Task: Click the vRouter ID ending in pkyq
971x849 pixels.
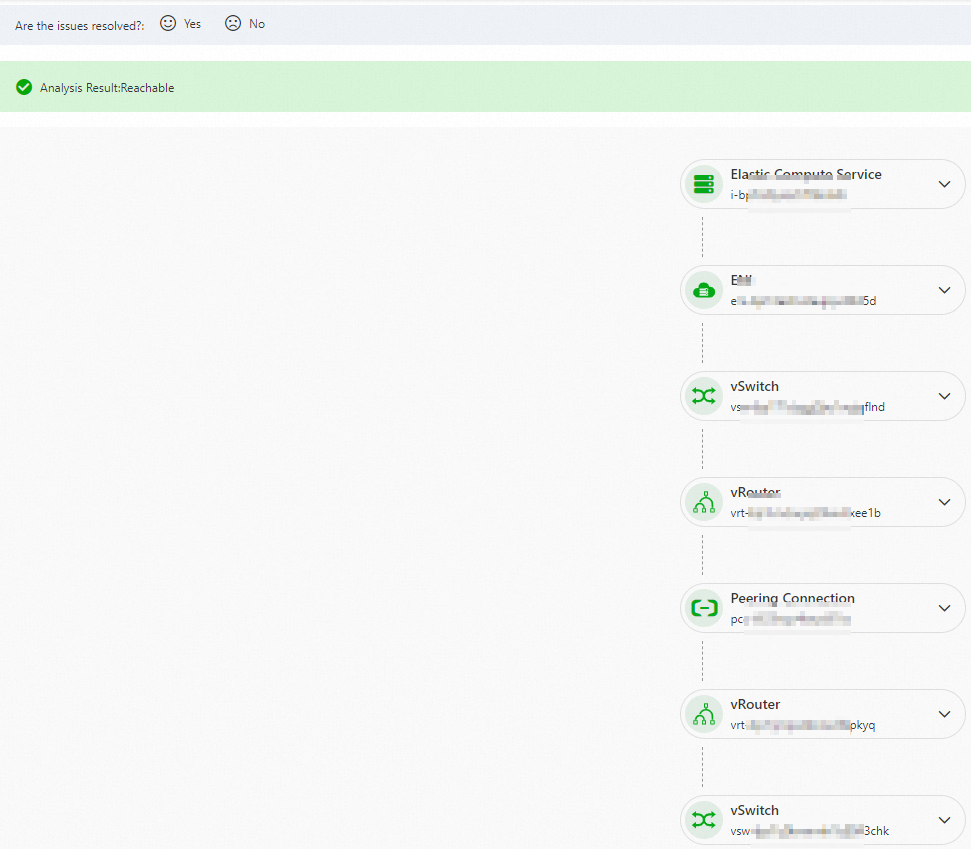Action: [x=803, y=725]
